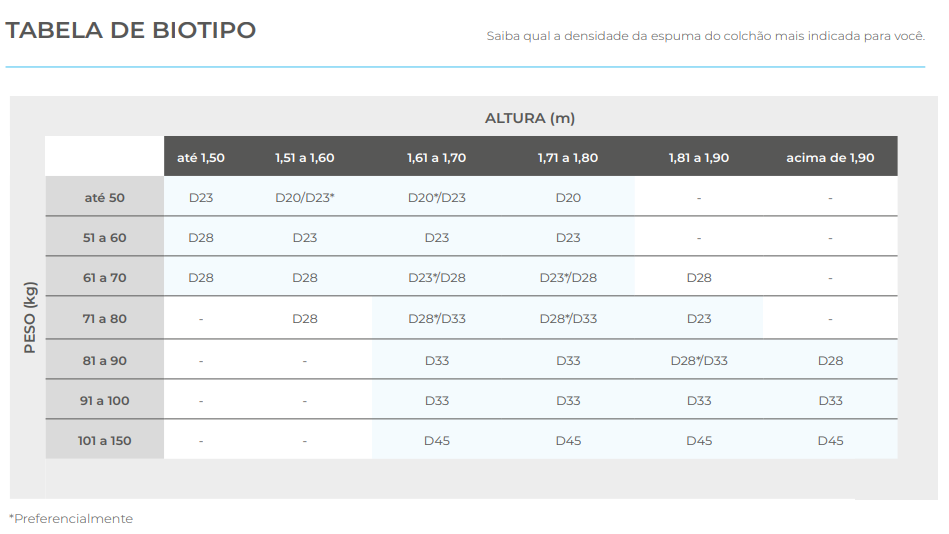This screenshot has width=949, height=534.
Task: Click the 'acima de 1,90' column header
Action: point(830,158)
